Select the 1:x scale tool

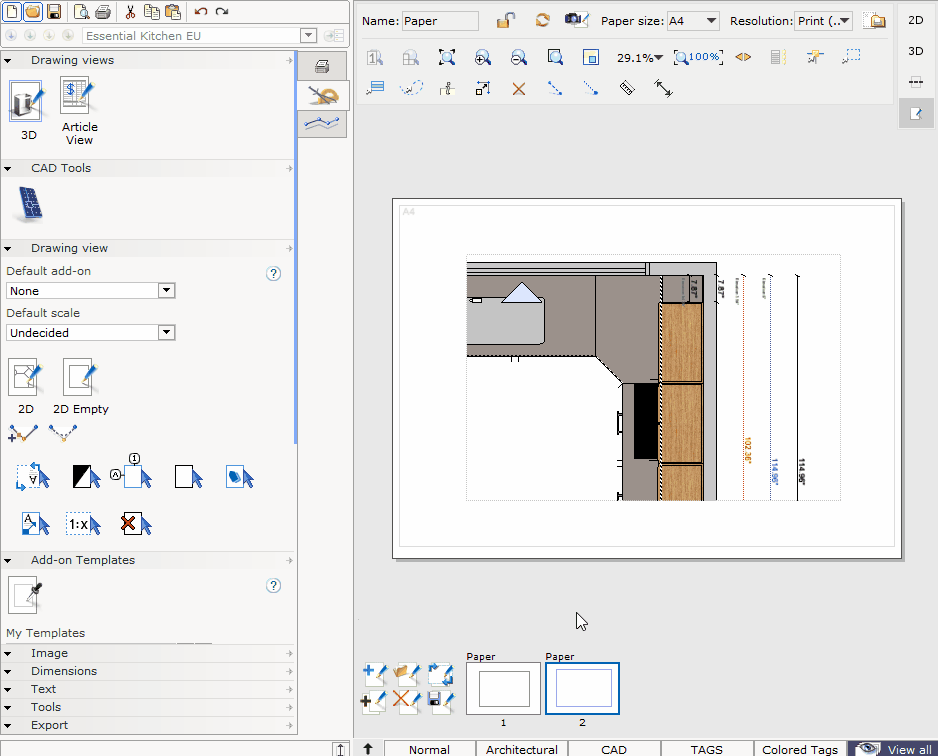tap(83, 525)
